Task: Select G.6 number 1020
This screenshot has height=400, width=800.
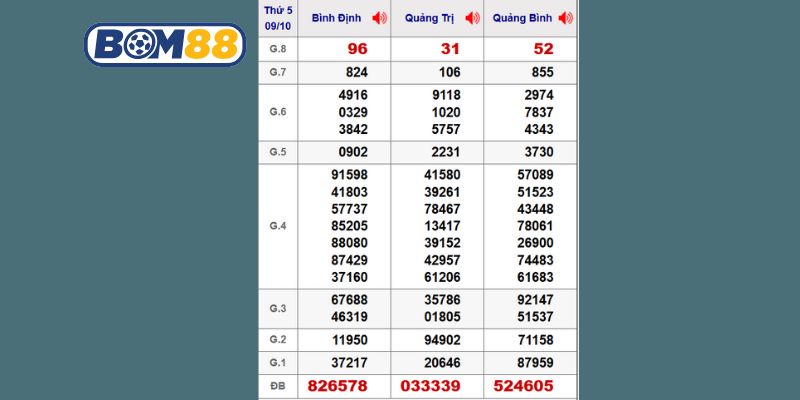Action: point(446,112)
